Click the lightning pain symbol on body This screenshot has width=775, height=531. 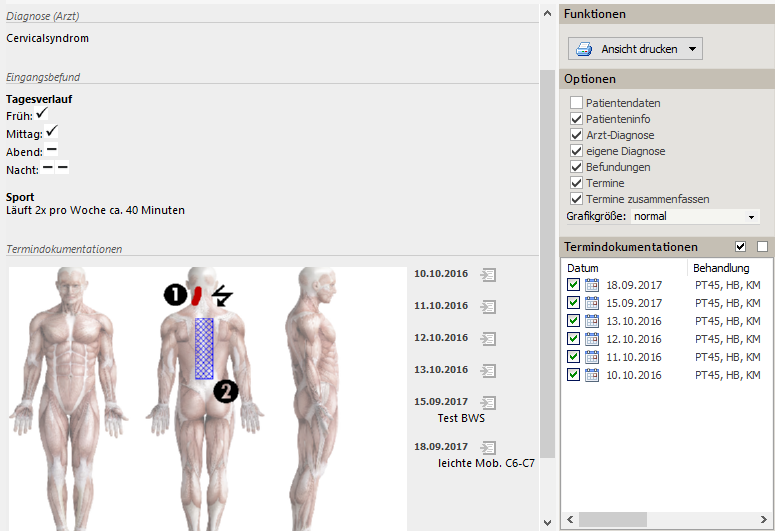tap(222, 294)
